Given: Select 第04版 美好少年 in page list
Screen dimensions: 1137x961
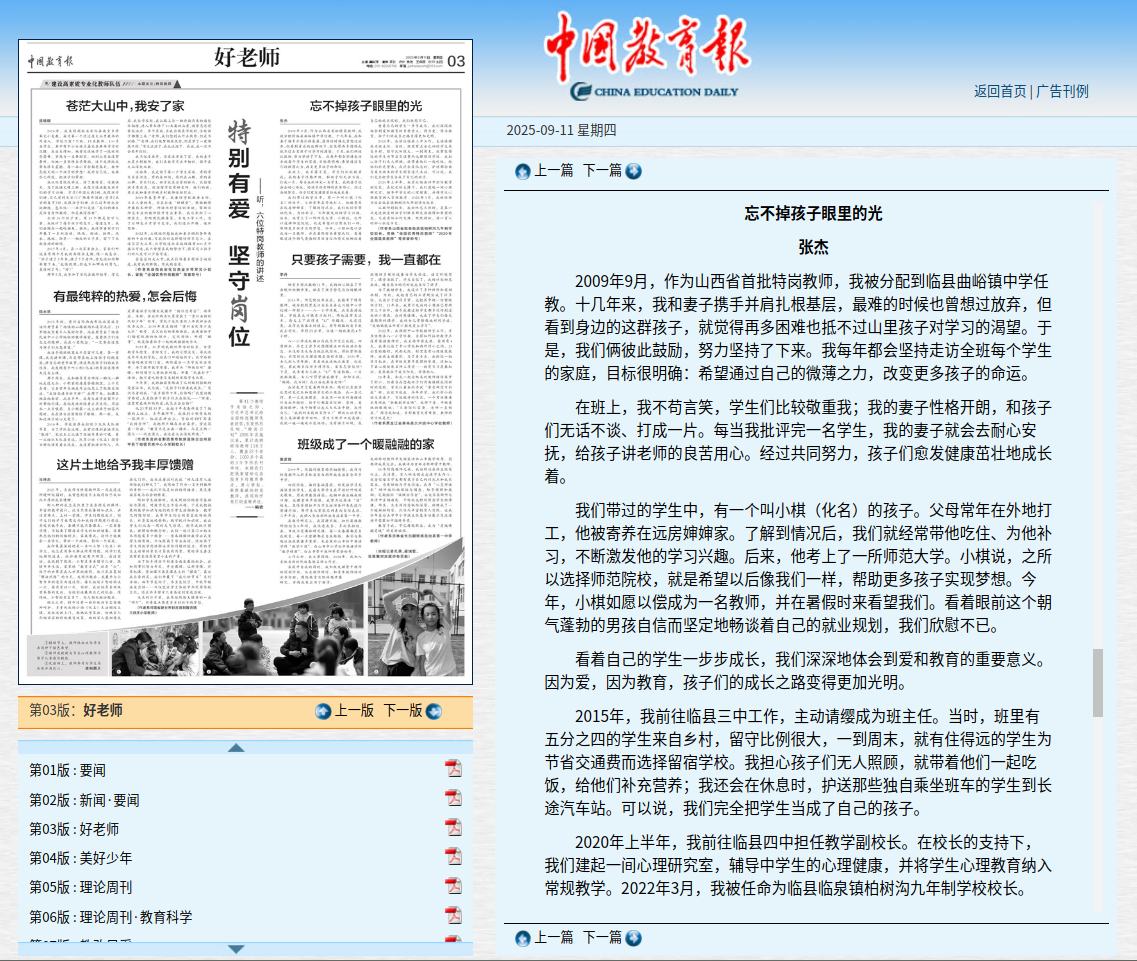Looking at the screenshot, I should tap(80, 858).
